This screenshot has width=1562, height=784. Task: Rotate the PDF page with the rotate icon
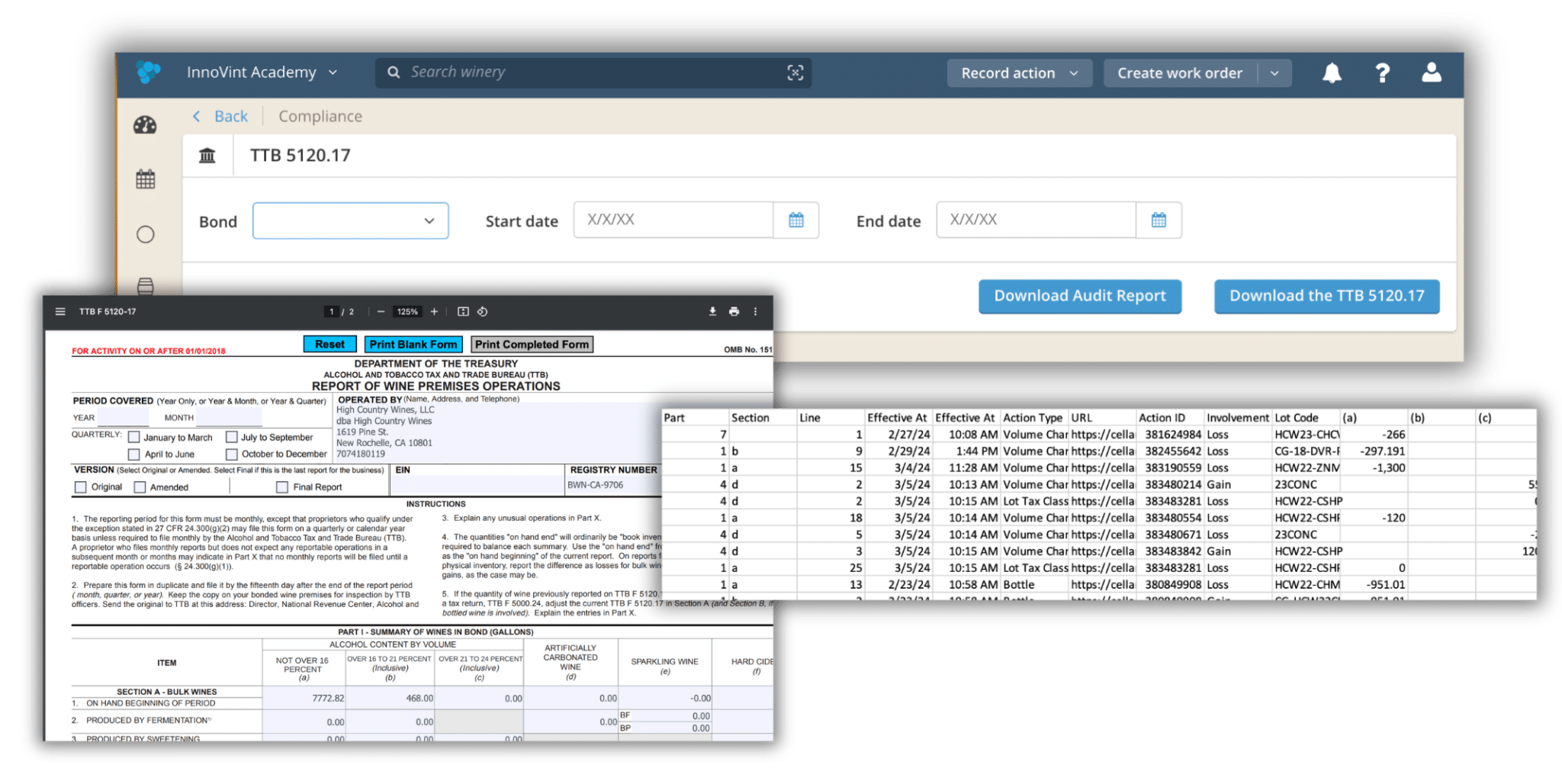click(x=483, y=312)
